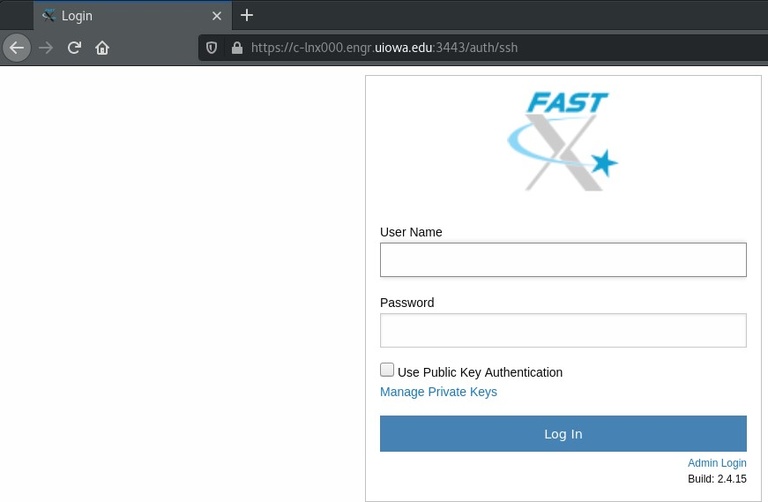
Task: Click the Build 2.4.15 version text
Action: [x=717, y=479]
